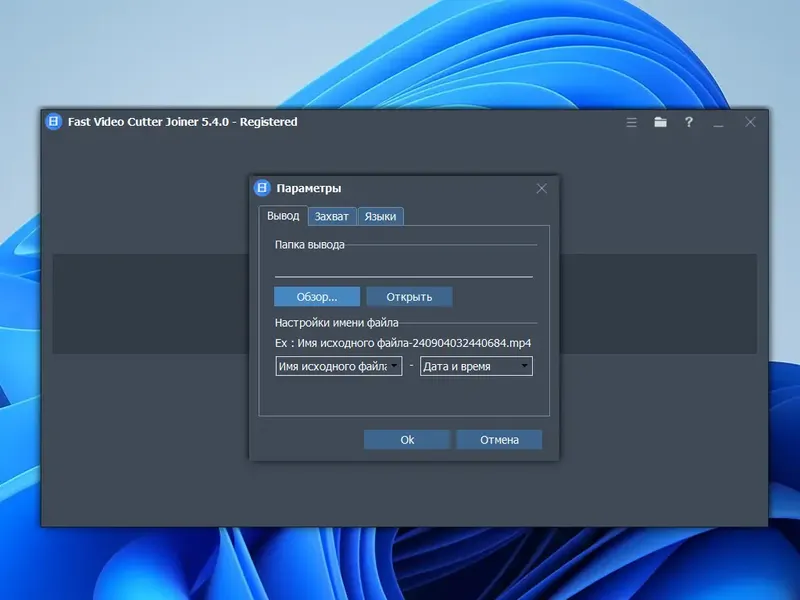
Task: Confirm settings with the Ok button
Action: [x=406, y=439]
